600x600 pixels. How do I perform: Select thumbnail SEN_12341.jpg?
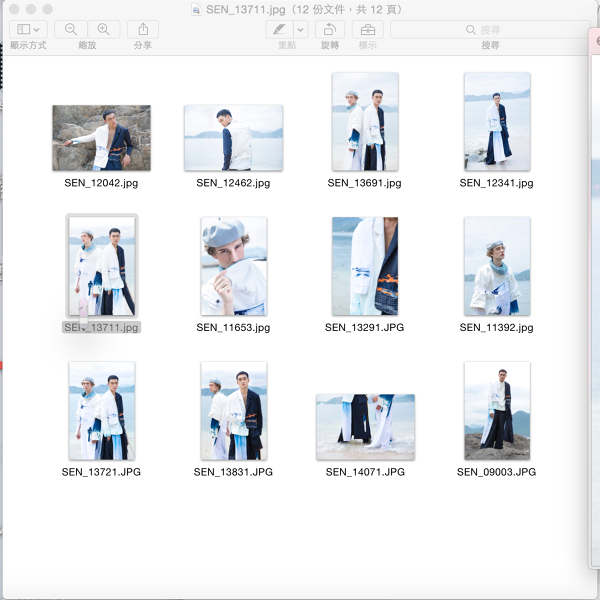pos(497,122)
